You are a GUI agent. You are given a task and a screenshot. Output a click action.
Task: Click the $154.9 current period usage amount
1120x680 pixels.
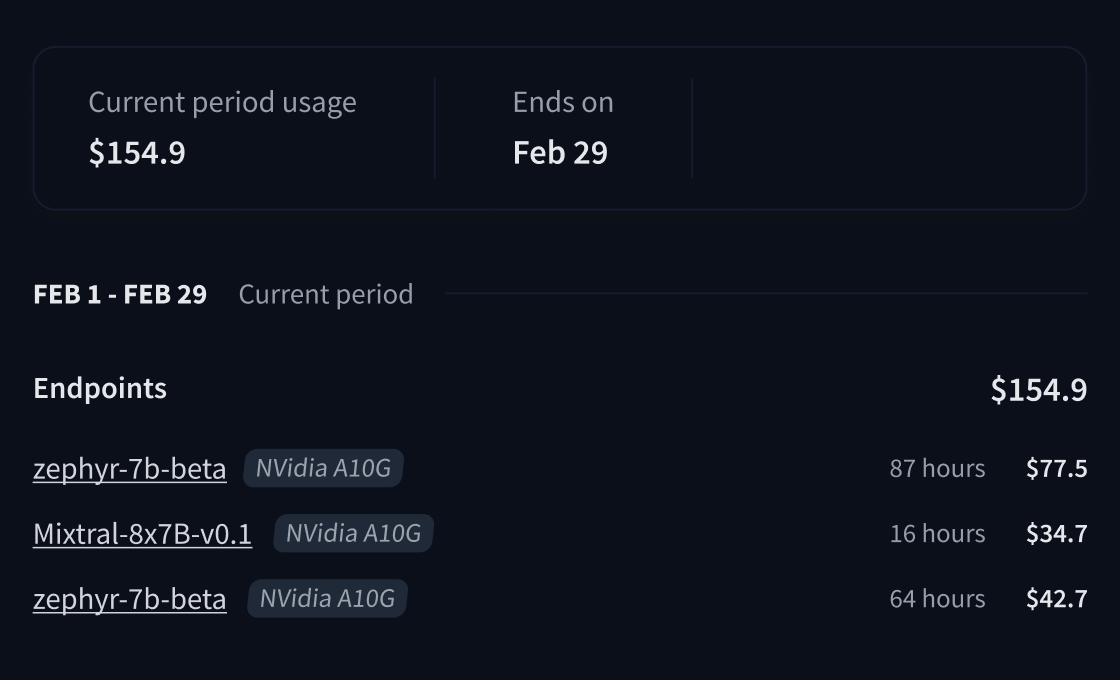pyautogui.click(x=137, y=152)
